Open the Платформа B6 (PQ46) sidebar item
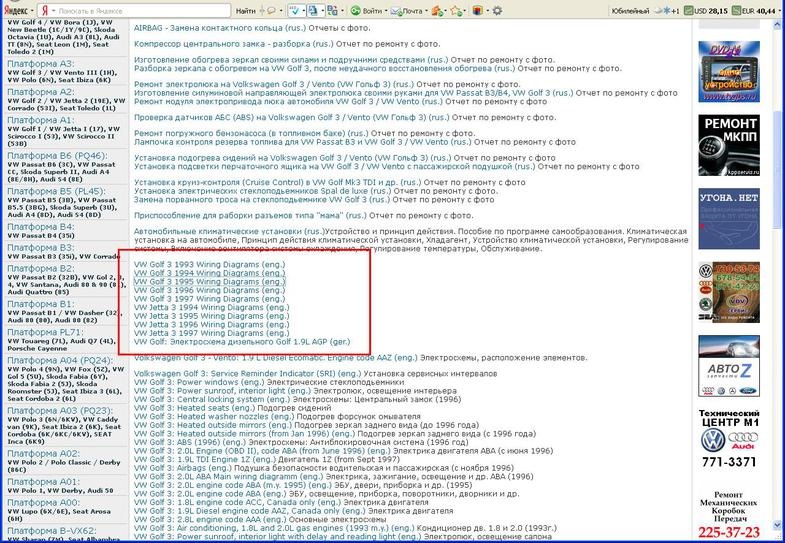The width and height of the screenshot is (785, 543). (x=57, y=156)
